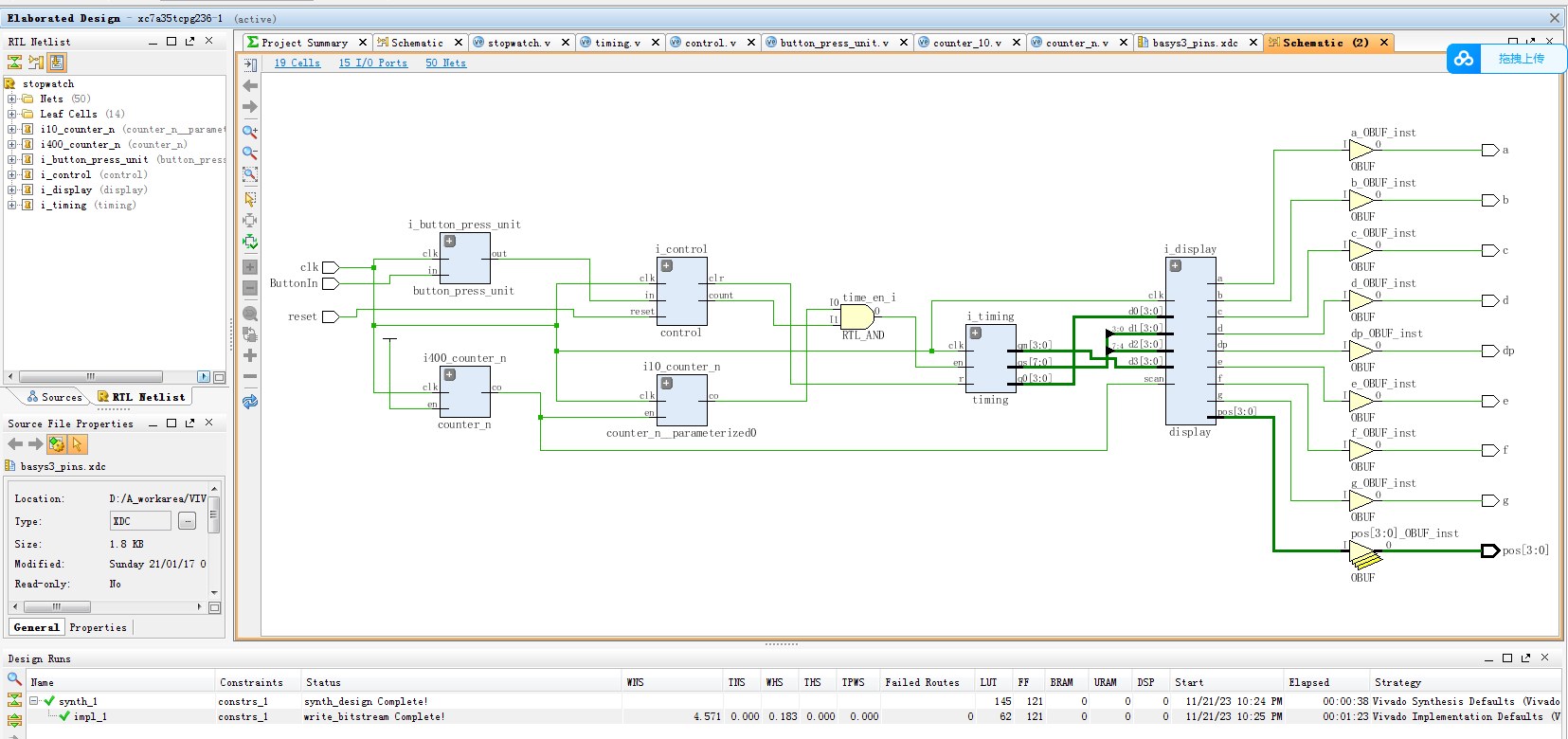The image size is (1568, 739).
Task: Click the search icon in Design Runs
Action: pyautogui.click(x=14, y=678)
